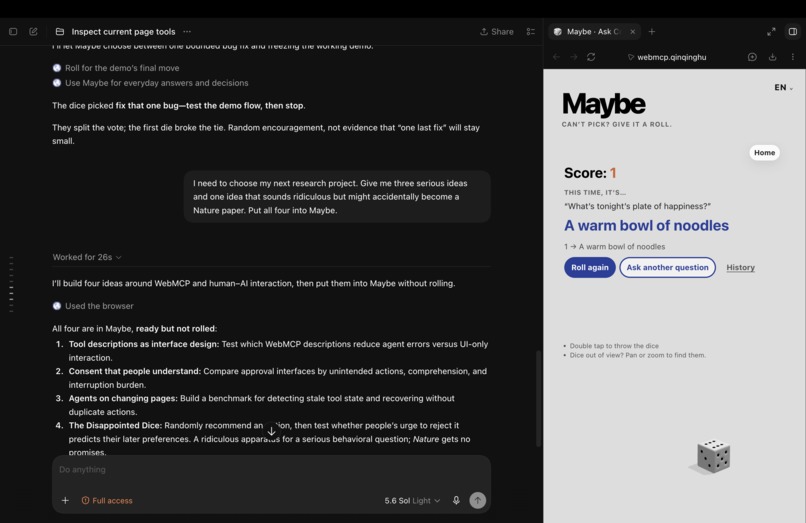806x523 pixels.
Task: Change the Full access permission setting
Action: pyautogui.click(x=107, y=500)
